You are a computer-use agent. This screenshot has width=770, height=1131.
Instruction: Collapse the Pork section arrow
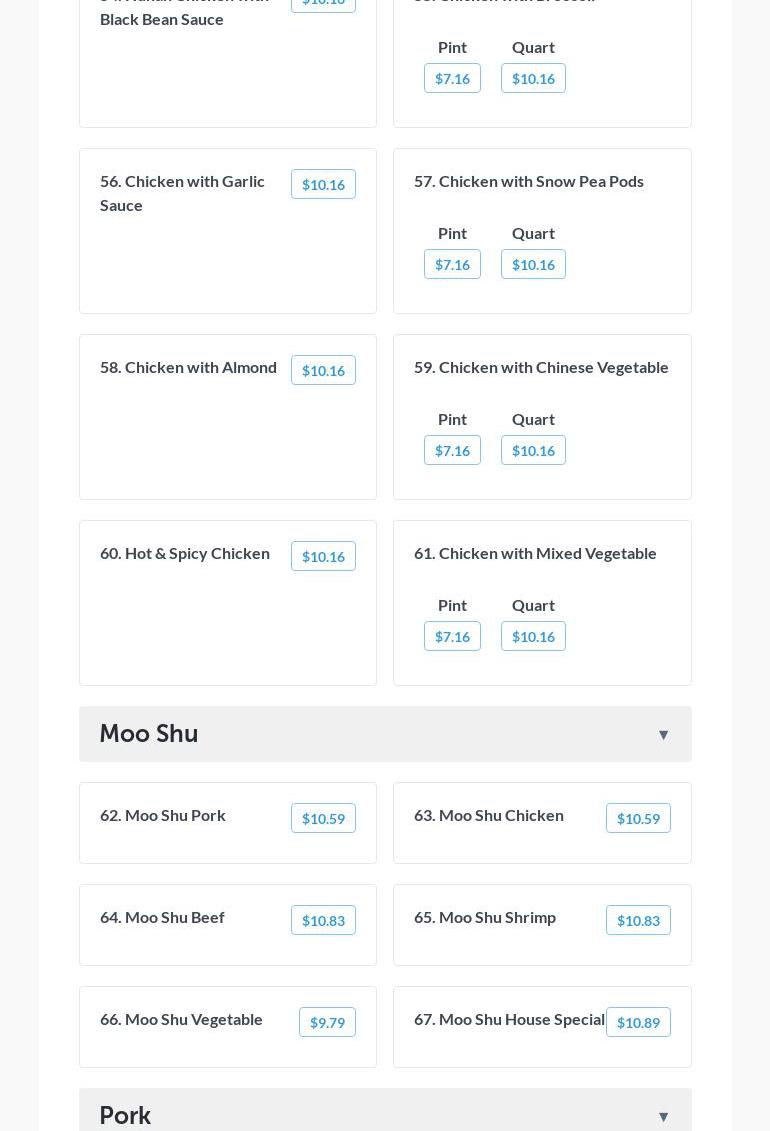click(663, 1116)
